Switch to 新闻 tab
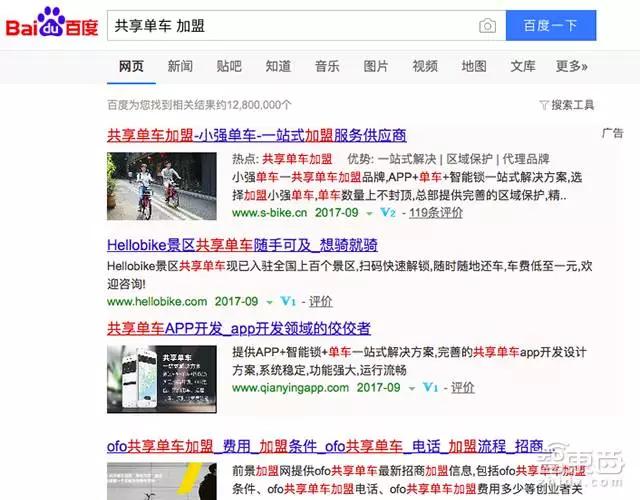The width and height of the screenshot is (640, 500). (180, 66)
